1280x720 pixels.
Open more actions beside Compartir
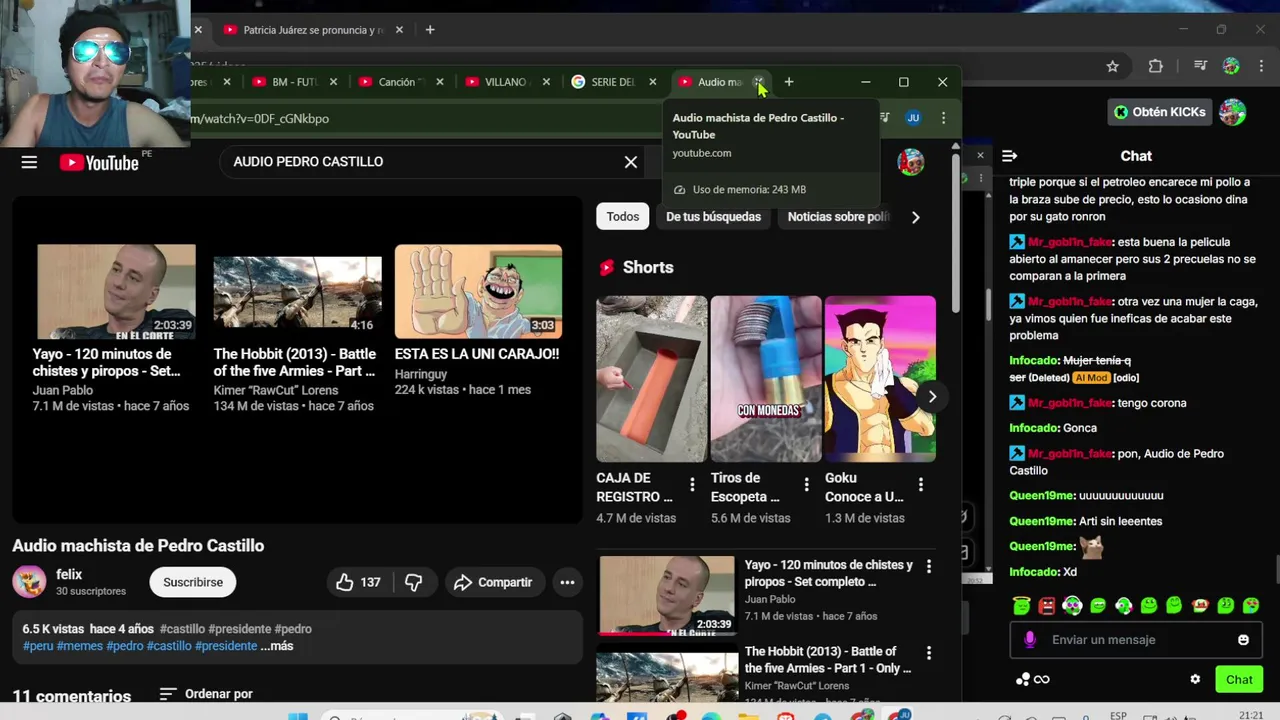[x=567, y=582]
